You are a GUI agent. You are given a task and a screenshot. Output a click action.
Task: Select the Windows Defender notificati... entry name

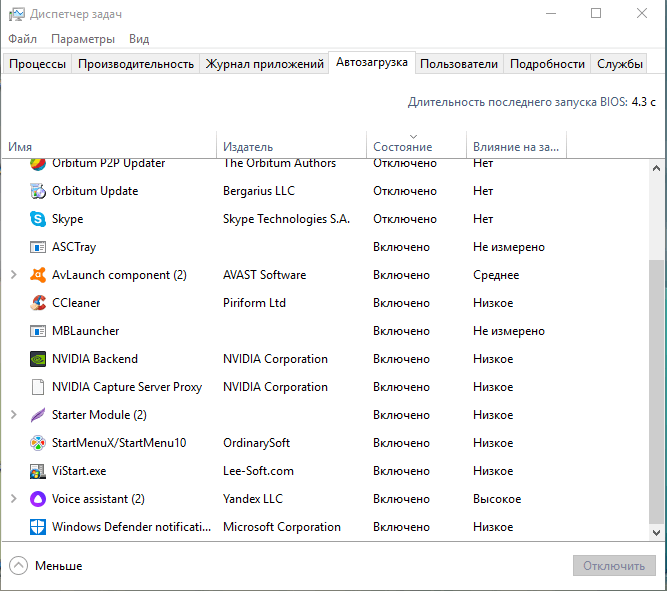131,527
